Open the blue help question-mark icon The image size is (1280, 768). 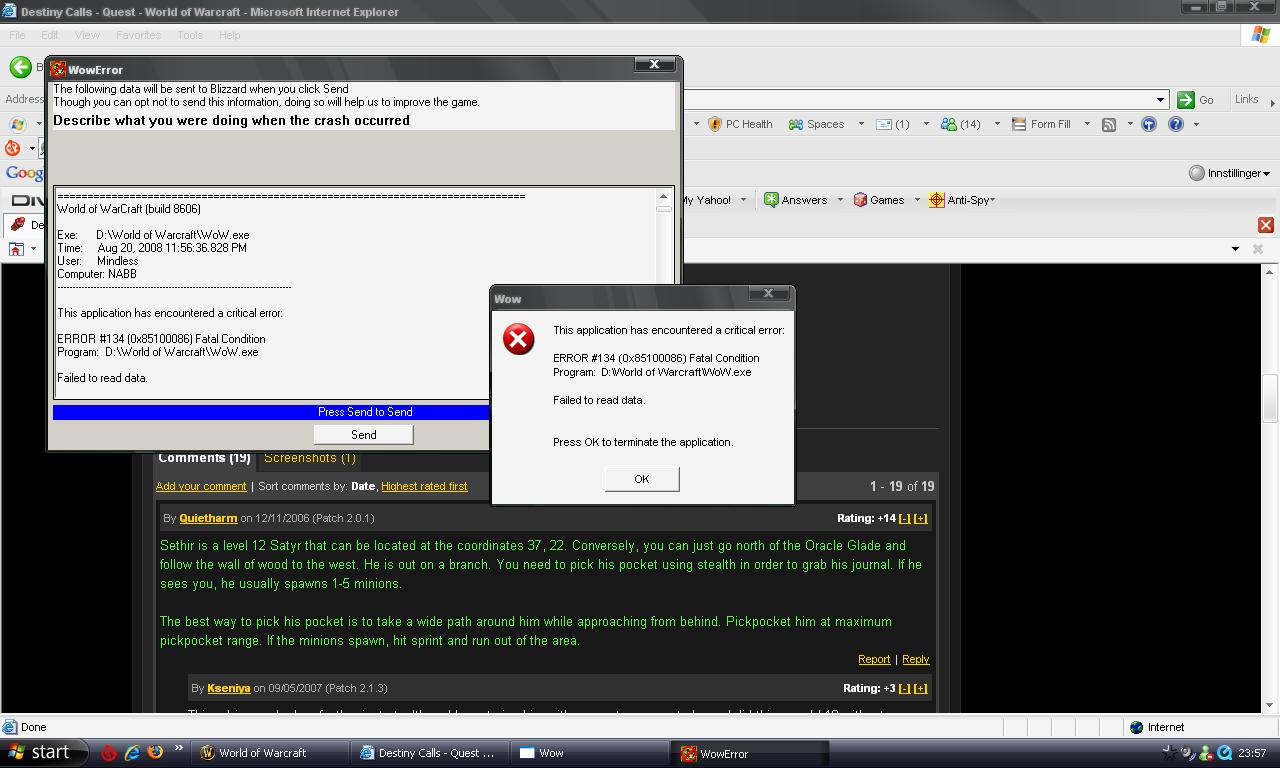point(1176,124)
